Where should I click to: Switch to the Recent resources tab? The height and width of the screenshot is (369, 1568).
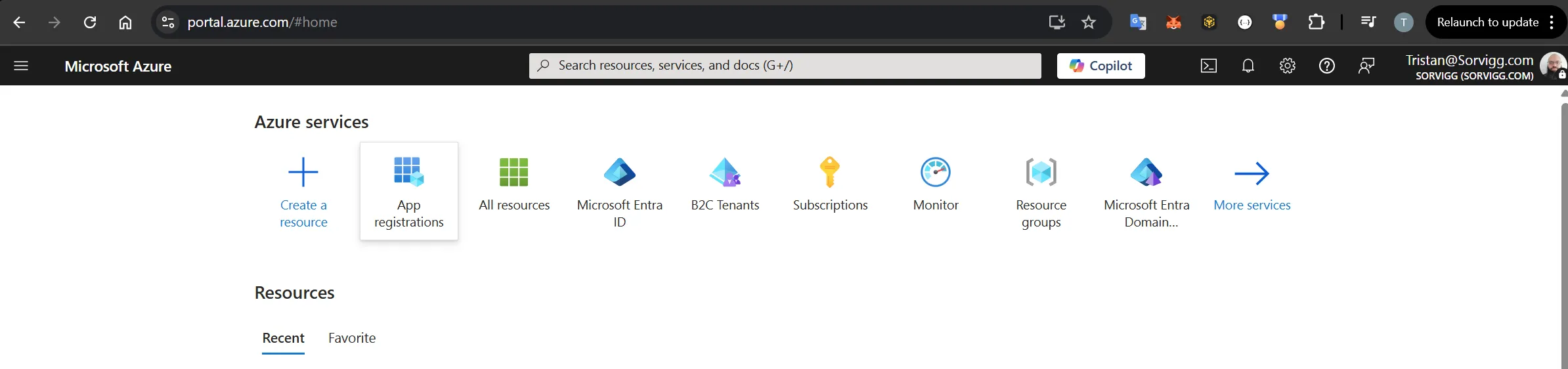283,338
